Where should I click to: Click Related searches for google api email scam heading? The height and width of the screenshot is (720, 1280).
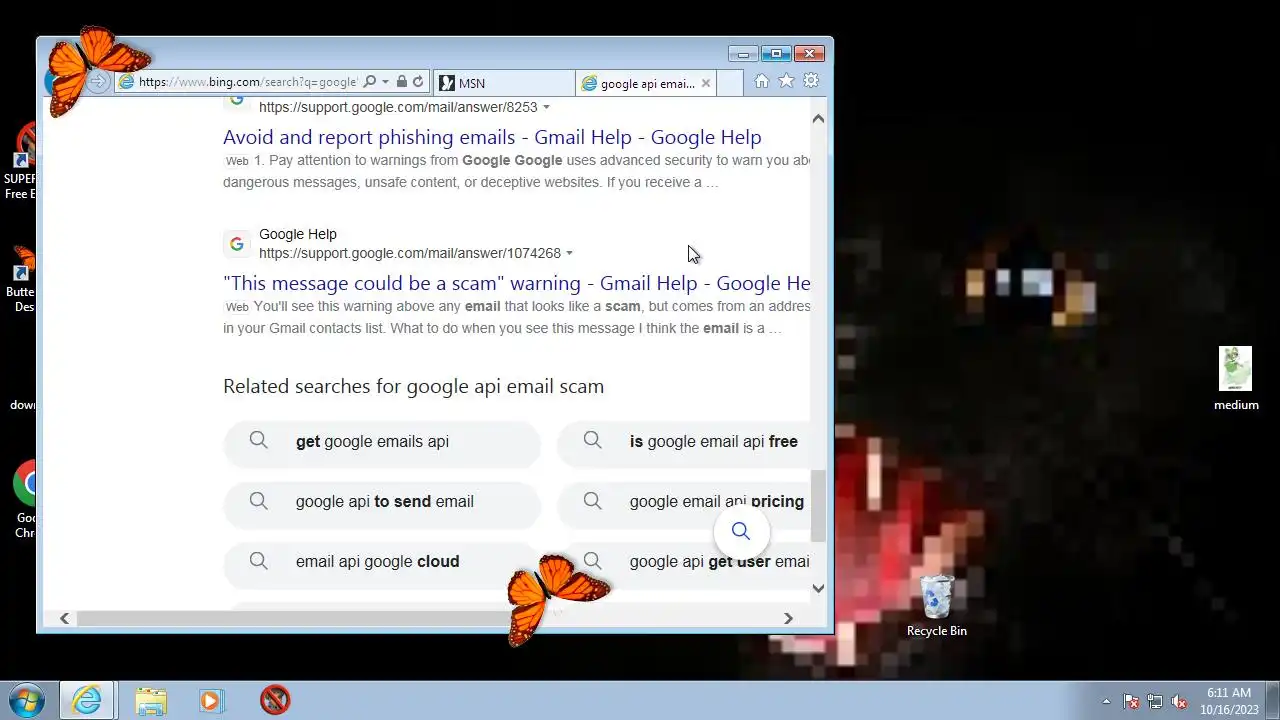click(413, 386)
